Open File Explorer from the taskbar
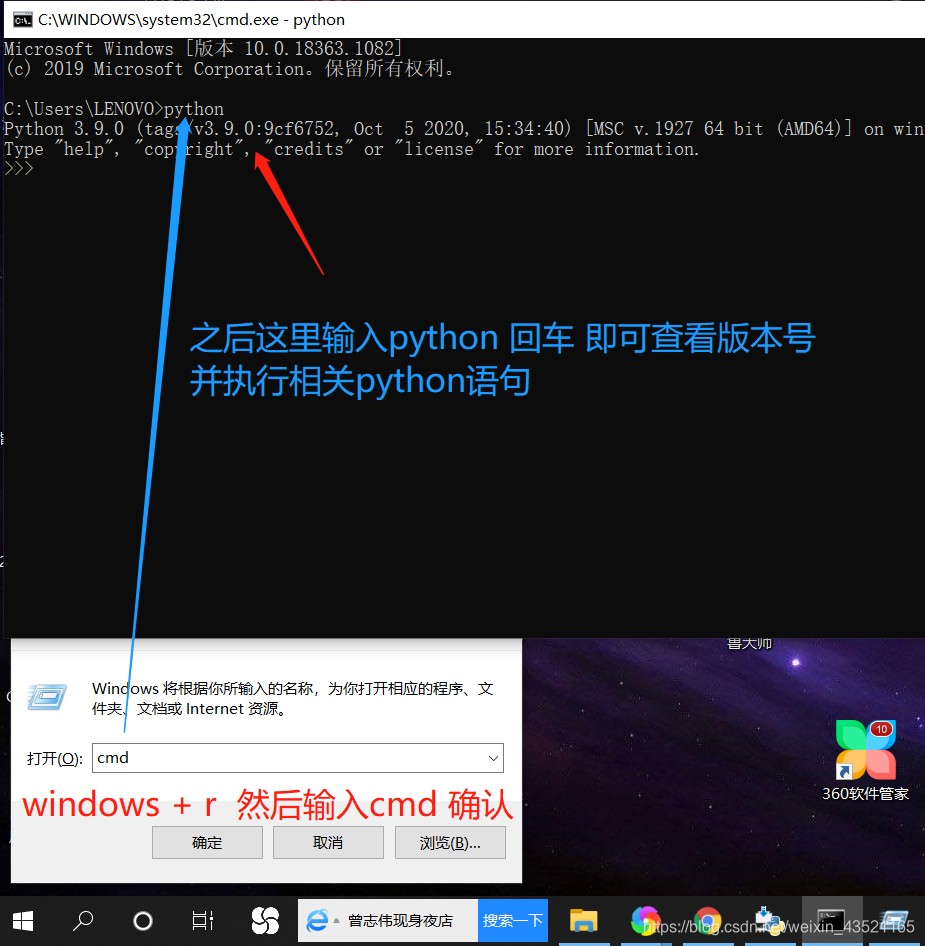This screenshot has width=925, height=946. [583, 921]
